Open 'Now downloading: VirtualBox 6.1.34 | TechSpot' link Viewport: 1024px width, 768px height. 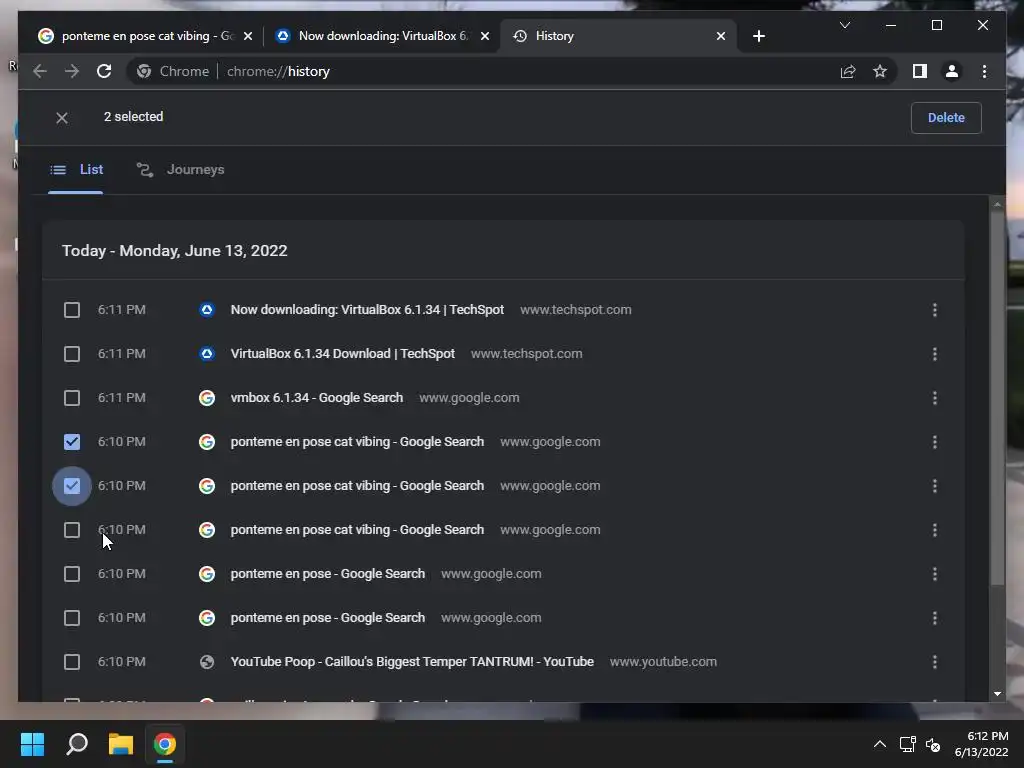[x=367, y=310]
